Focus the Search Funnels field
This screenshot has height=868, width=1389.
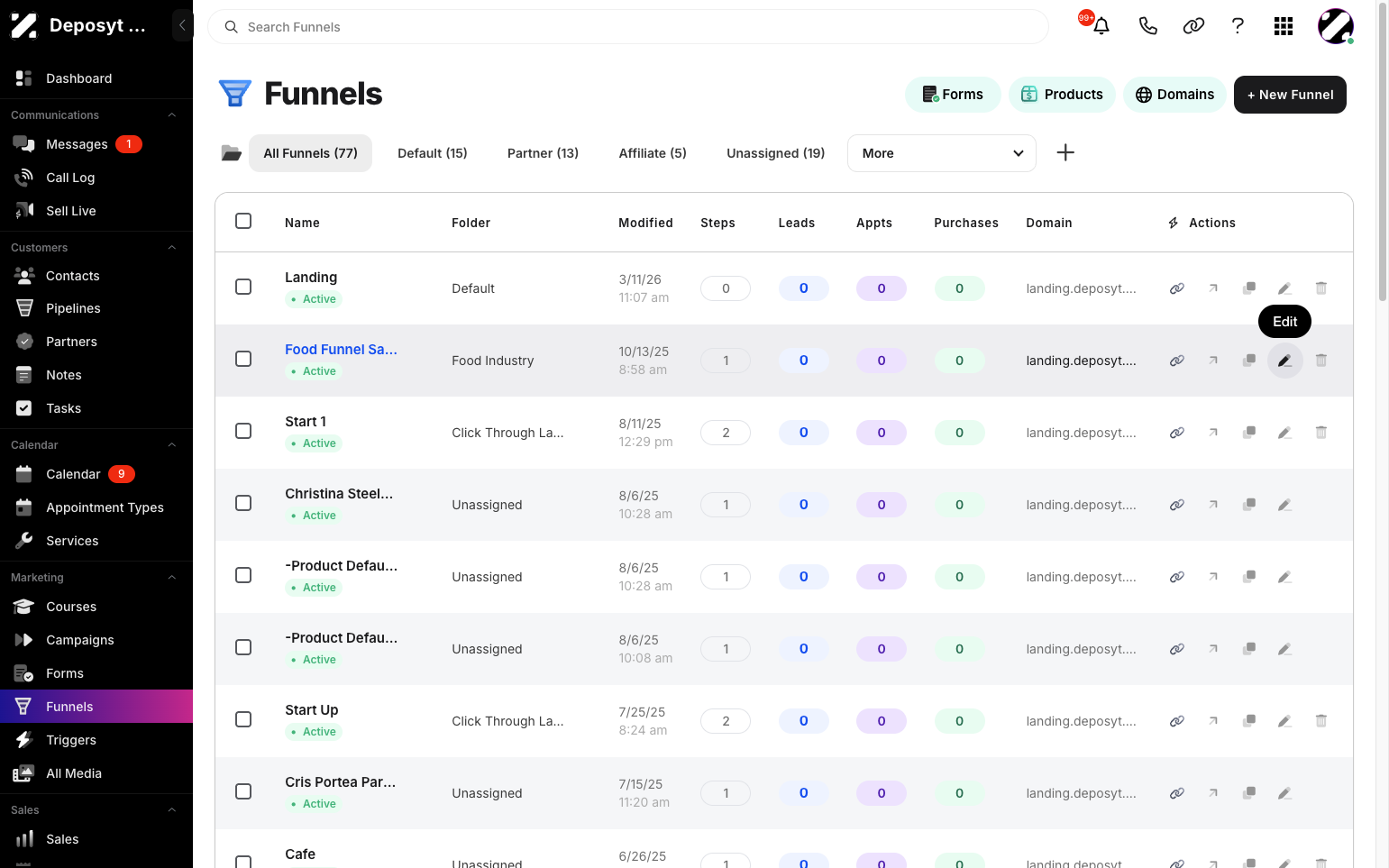click(628, 27)
